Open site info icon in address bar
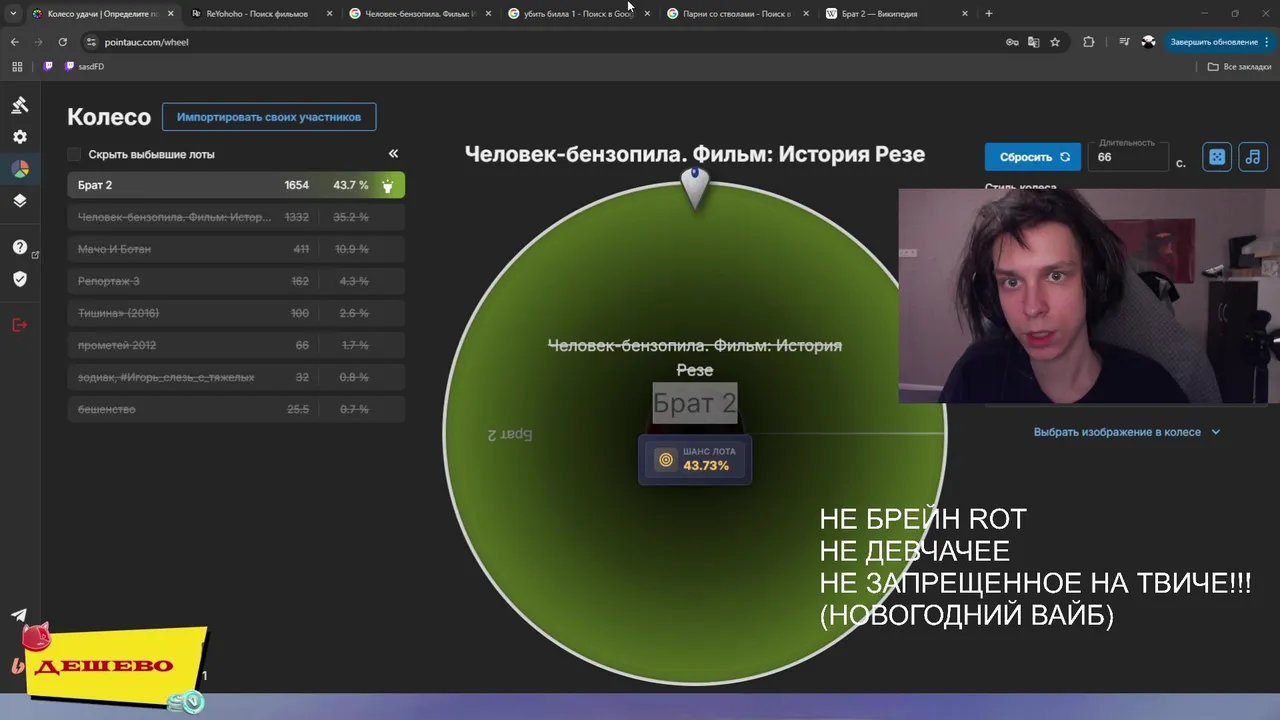 point(91,42)
